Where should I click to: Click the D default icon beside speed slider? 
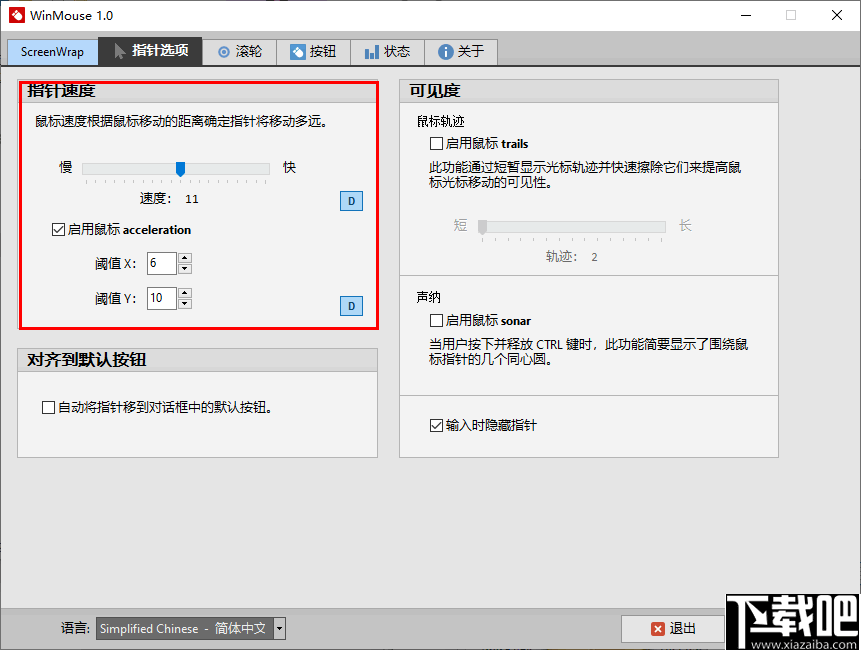pyautogui.click(x=351, y=201)
